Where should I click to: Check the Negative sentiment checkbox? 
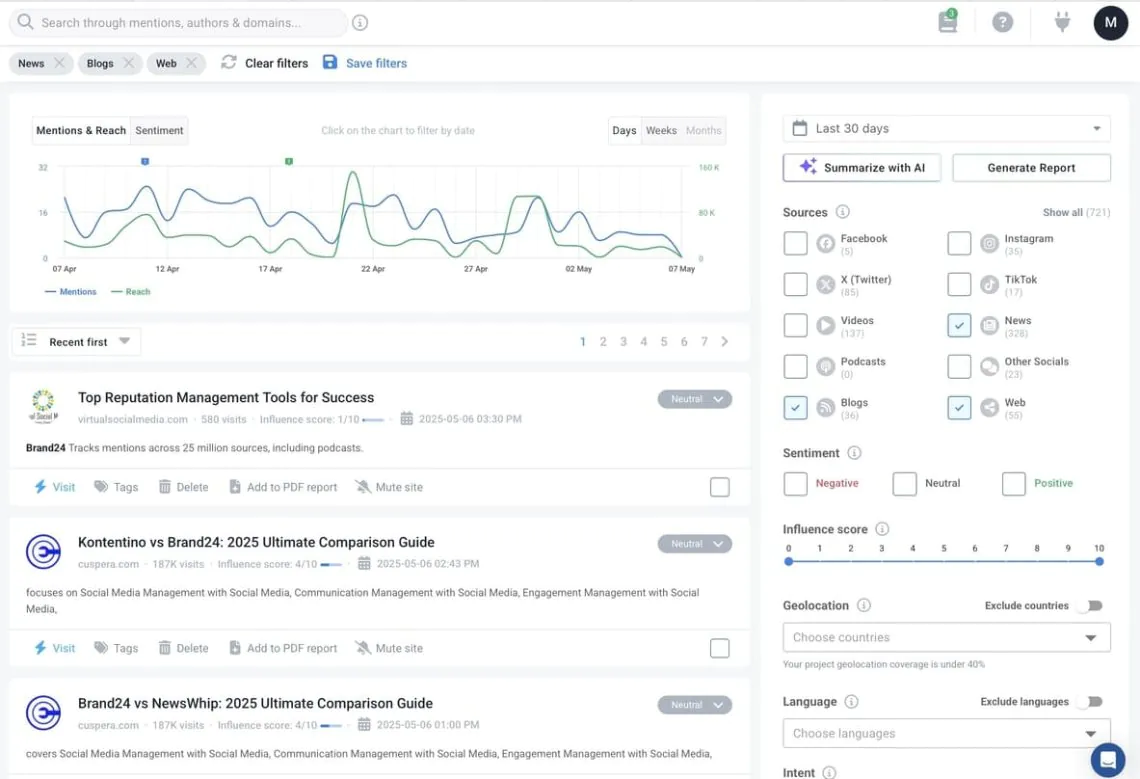click(x=795, y=484)
